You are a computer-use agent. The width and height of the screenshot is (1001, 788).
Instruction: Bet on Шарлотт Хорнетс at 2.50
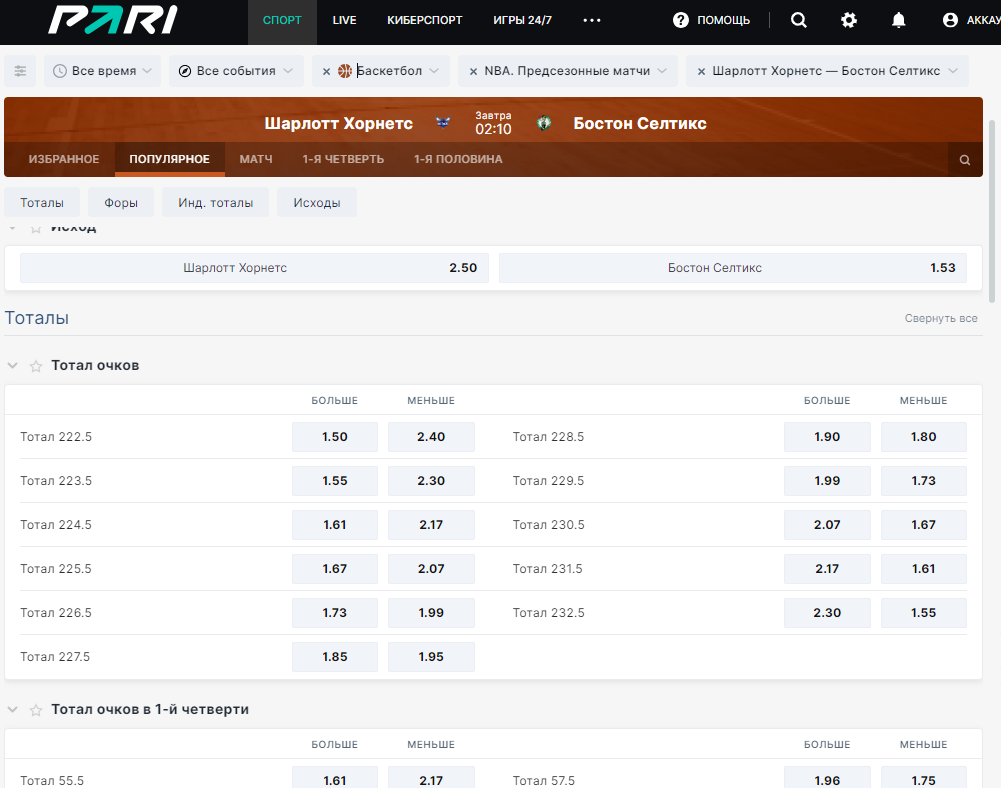coord(254,268)
